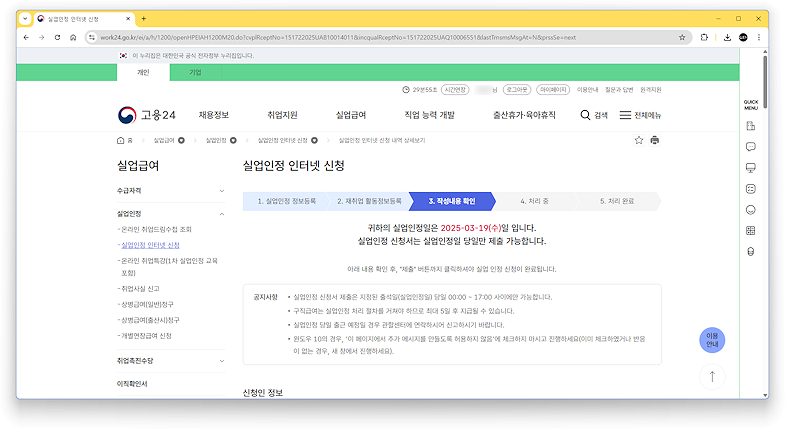The height and width of the screenshot is (429, 785).
Task: Open browser extensions puzzle icon
Action: (704, 38)
